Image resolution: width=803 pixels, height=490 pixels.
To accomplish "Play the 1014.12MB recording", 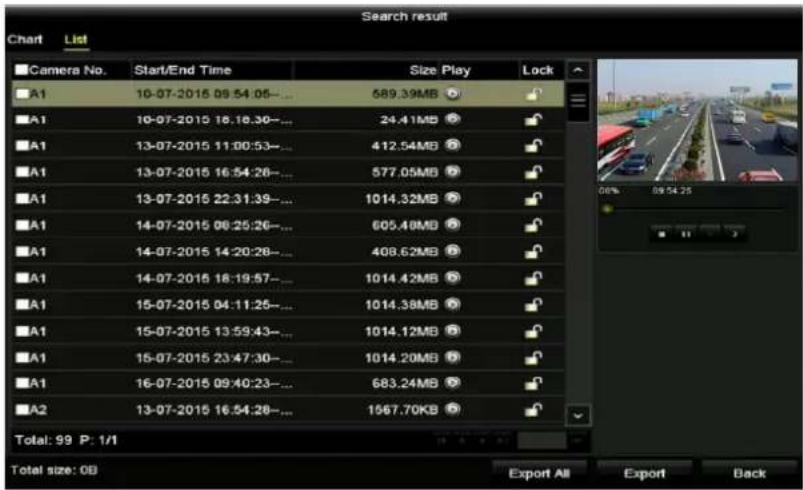I will click(453, 331).
